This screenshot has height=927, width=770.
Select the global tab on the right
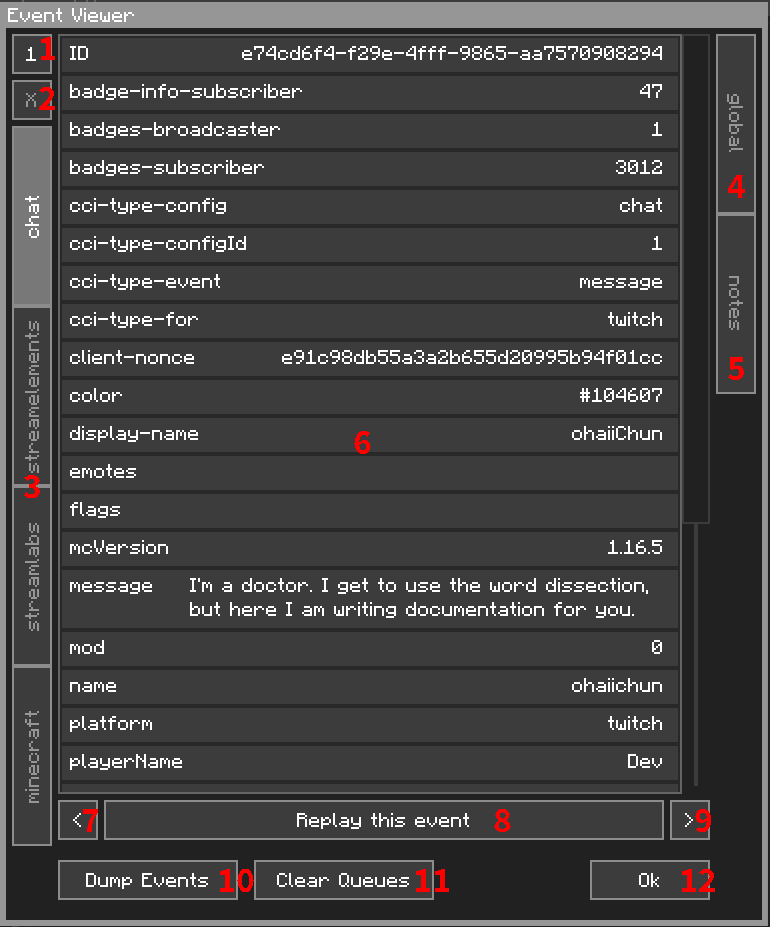tap(736, 123)
